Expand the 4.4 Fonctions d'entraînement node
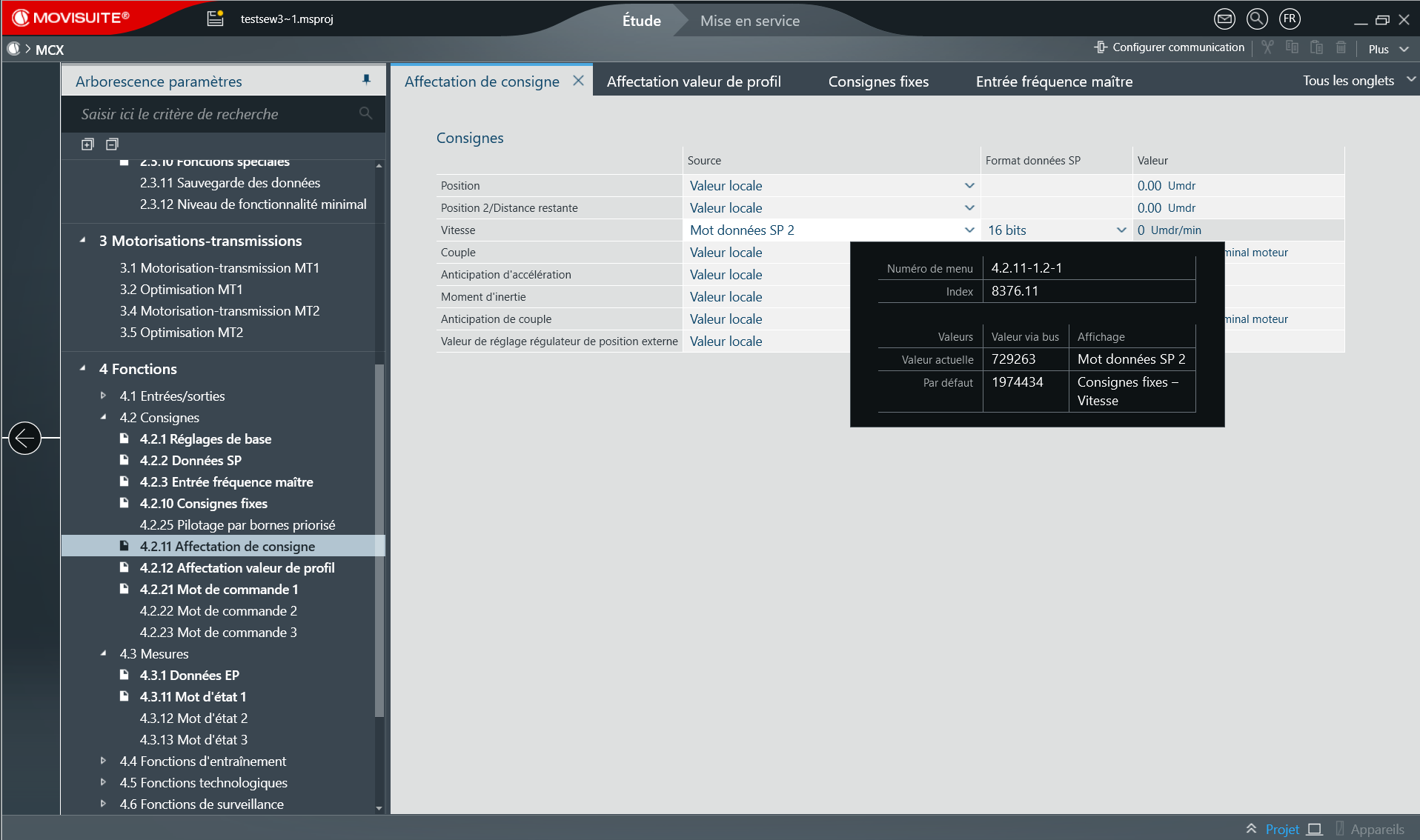 pyautogui.click(x=104, y=761)
